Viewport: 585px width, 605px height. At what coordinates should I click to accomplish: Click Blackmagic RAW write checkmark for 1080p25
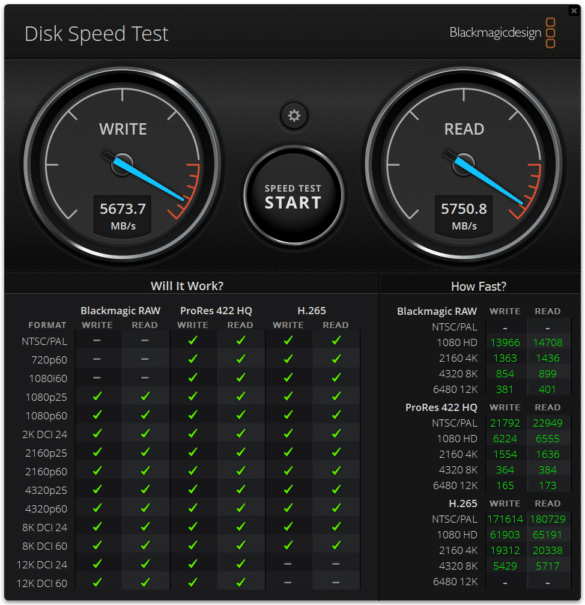tap(97, 396)
